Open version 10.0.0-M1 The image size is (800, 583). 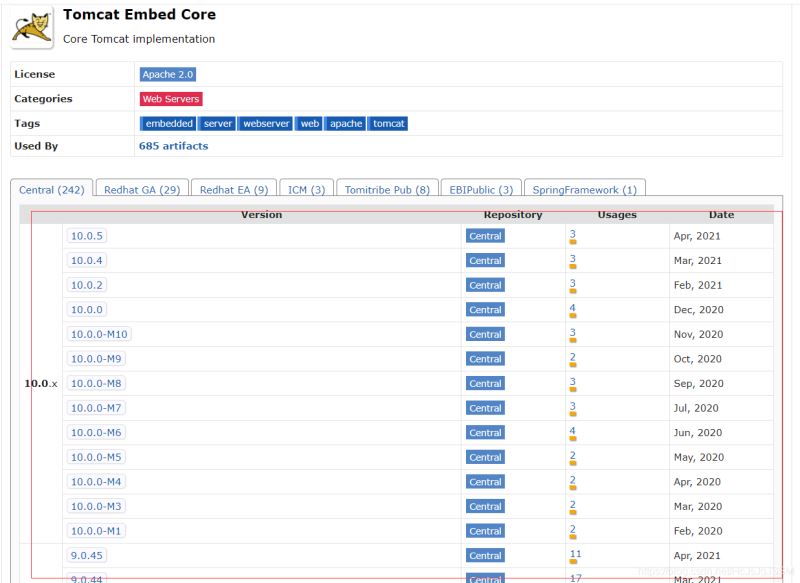pos(96,531)
